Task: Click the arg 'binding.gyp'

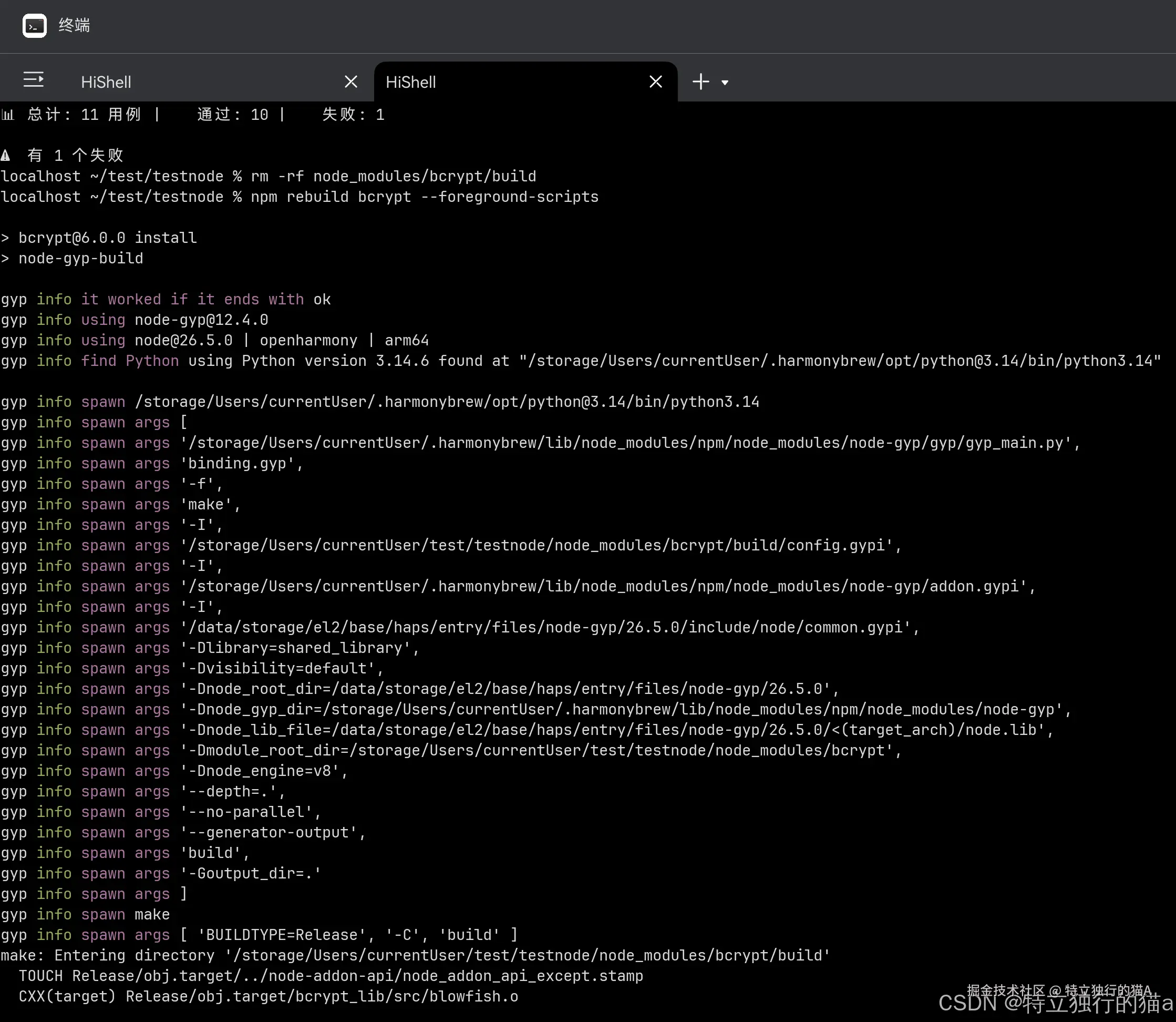Action: coord(242,463)
